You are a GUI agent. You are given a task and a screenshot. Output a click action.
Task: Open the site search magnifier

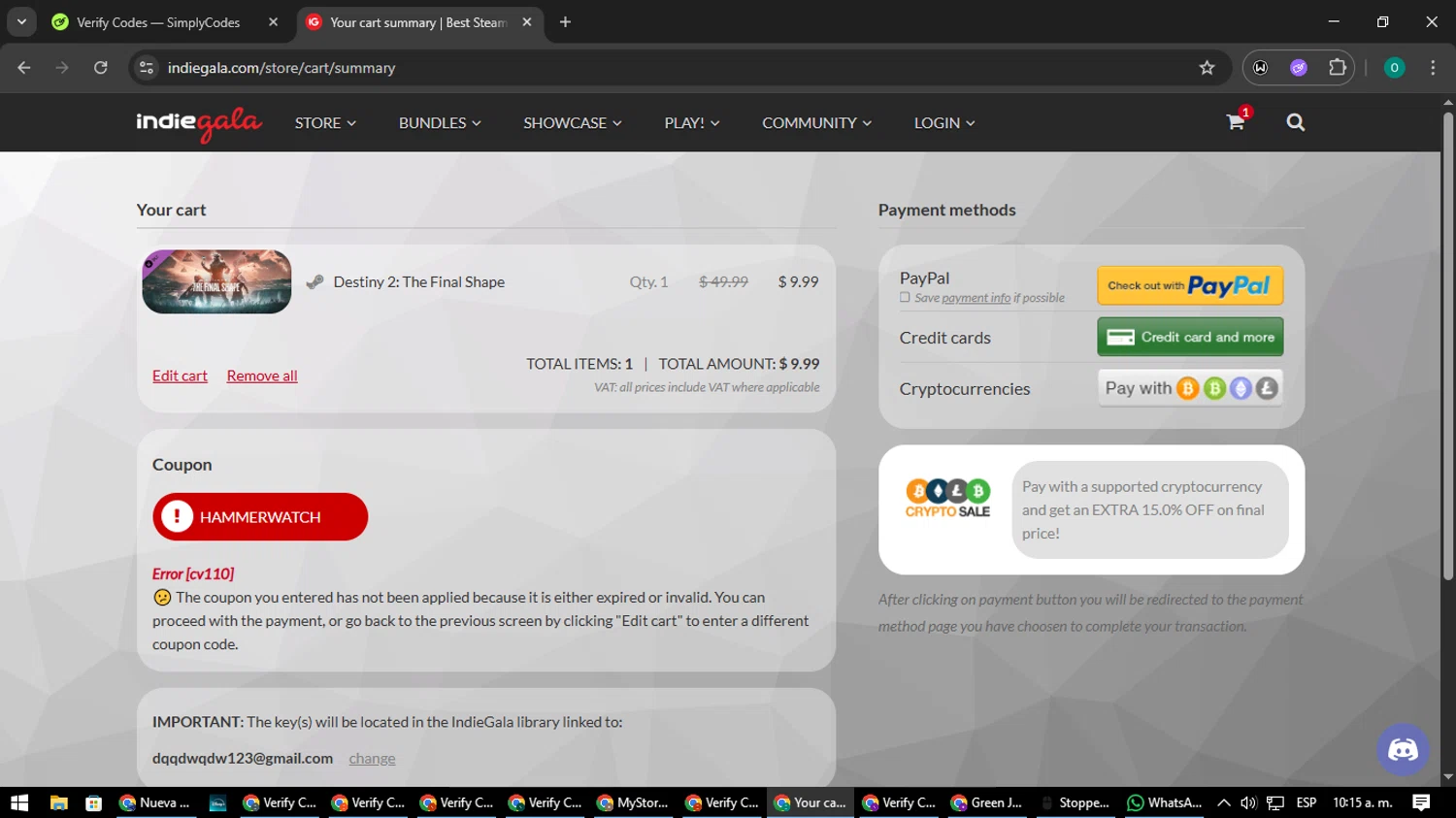pos(1296,122)
